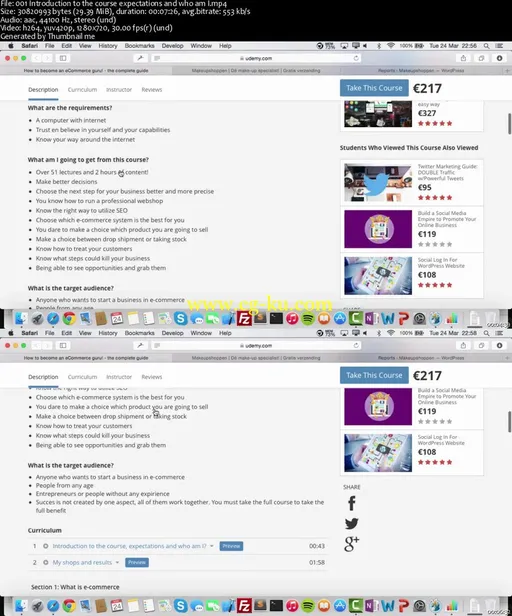
Task: Open OneNote in the lower dock
Action: (x=371, y=606)
